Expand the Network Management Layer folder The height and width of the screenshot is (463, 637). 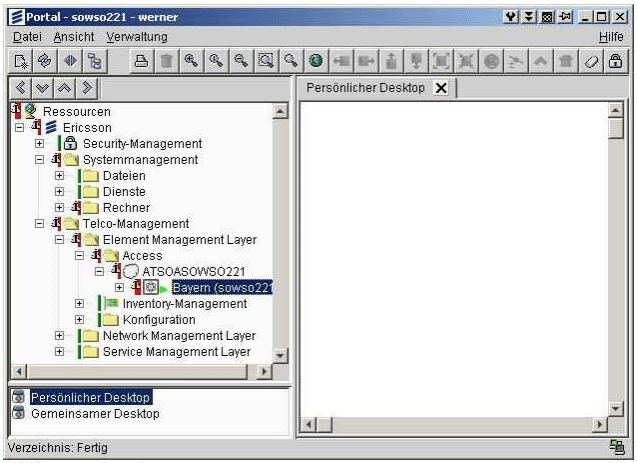coord(60,336)
